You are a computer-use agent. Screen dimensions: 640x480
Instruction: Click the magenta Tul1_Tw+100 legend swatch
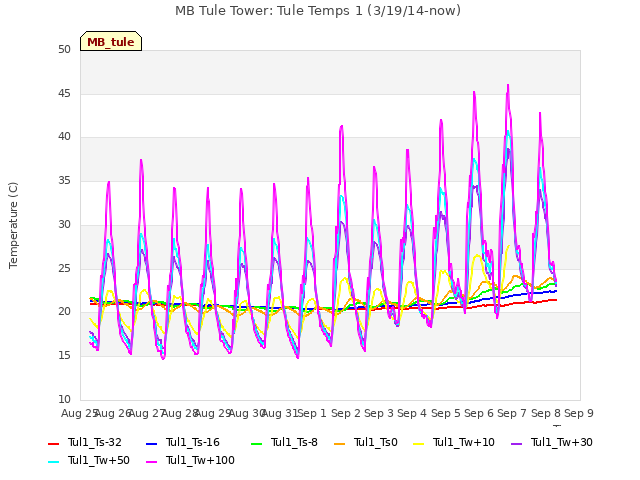click(151, 461)
